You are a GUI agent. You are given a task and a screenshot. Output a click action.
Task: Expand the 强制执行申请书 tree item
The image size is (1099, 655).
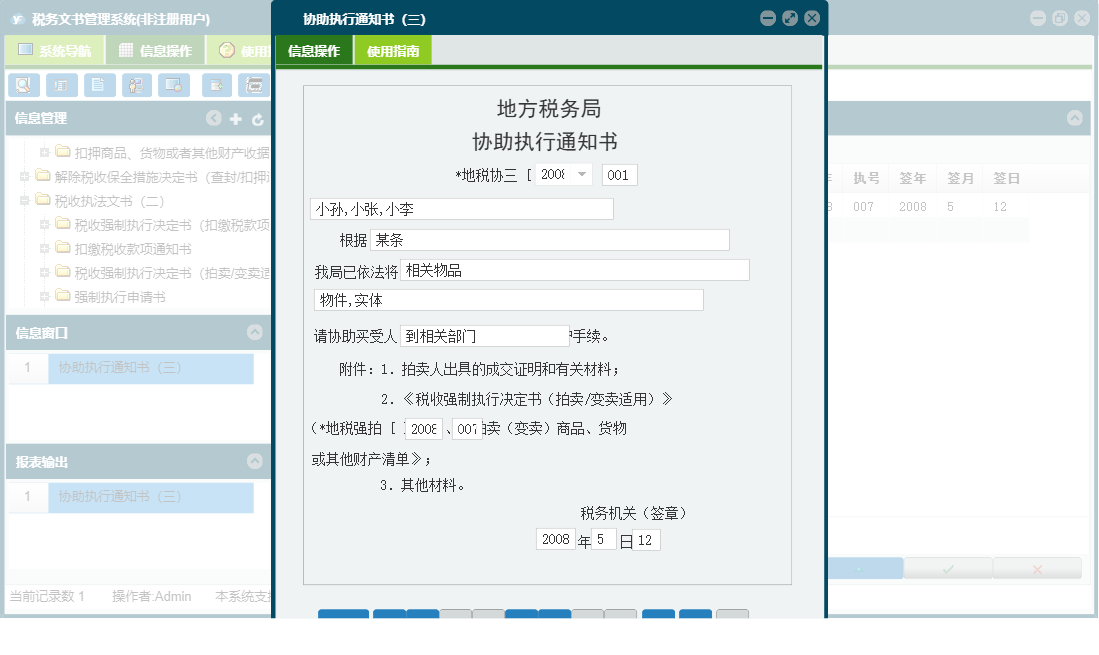[43, 296]
